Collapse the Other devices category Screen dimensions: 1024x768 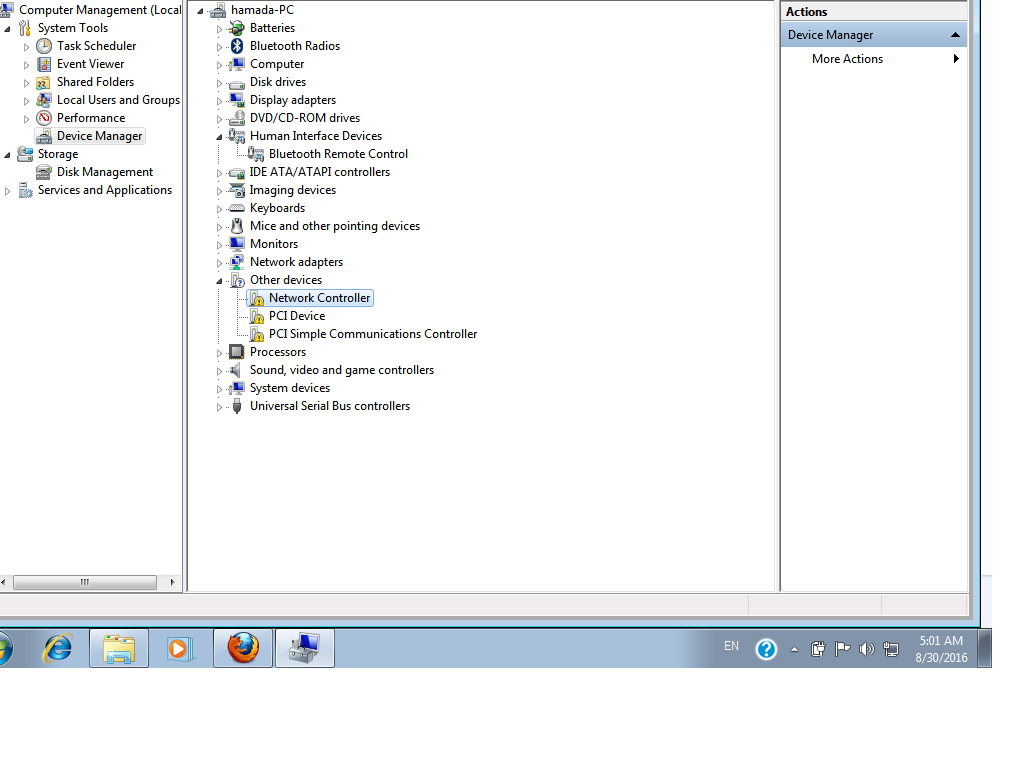pyautogui.click(x=219, y=281)
